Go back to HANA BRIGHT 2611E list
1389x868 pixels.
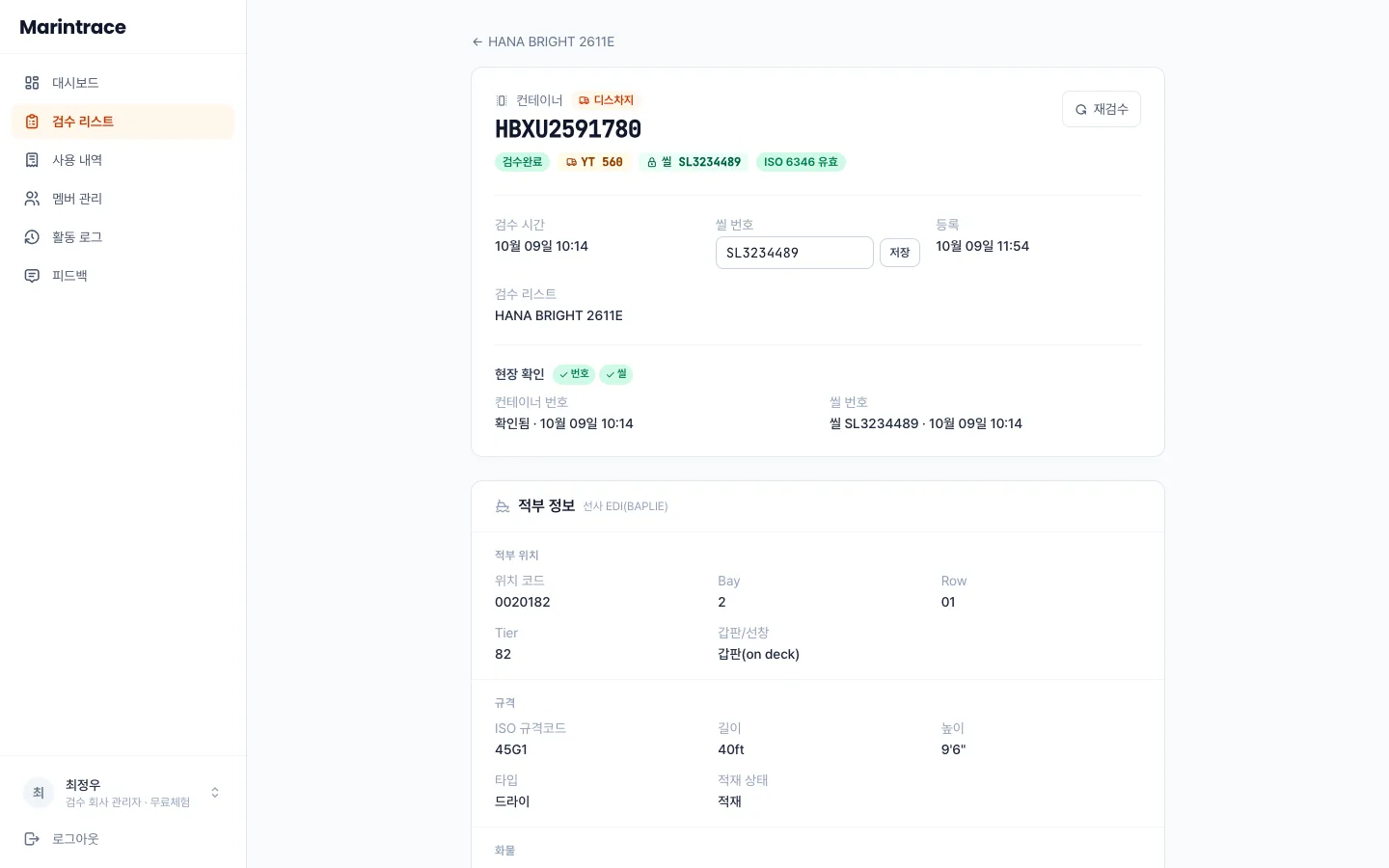[x=543, y=41]
